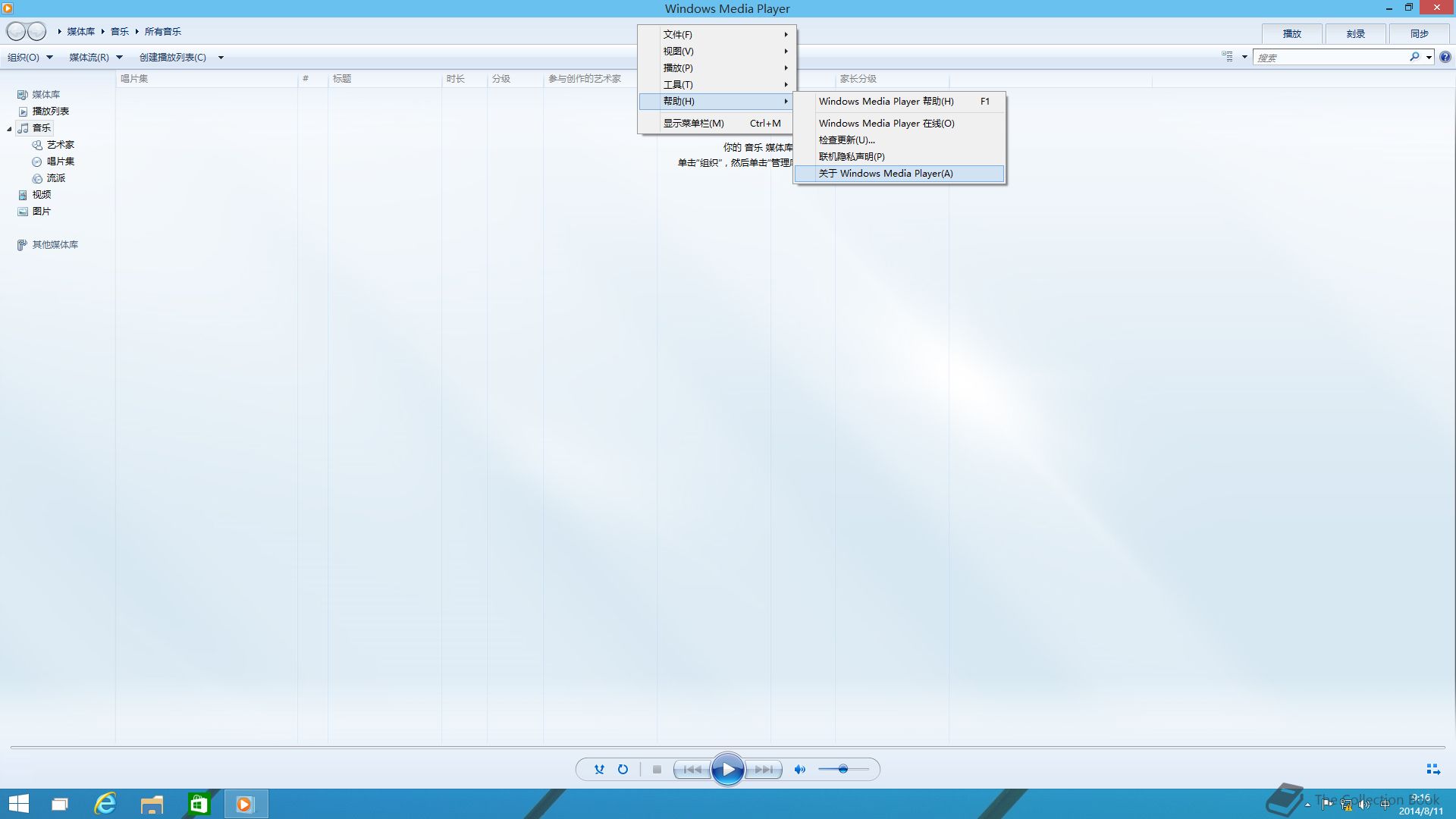
Task: Choose 联机隐私声明(P) menu item
Action: [x=899, y=156]
